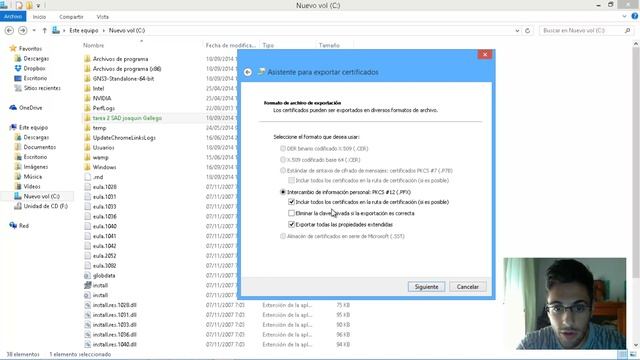Screen dimensions: 640x360
Task: Select the Archivos de programa folder
Action: (x=120, y=59)
